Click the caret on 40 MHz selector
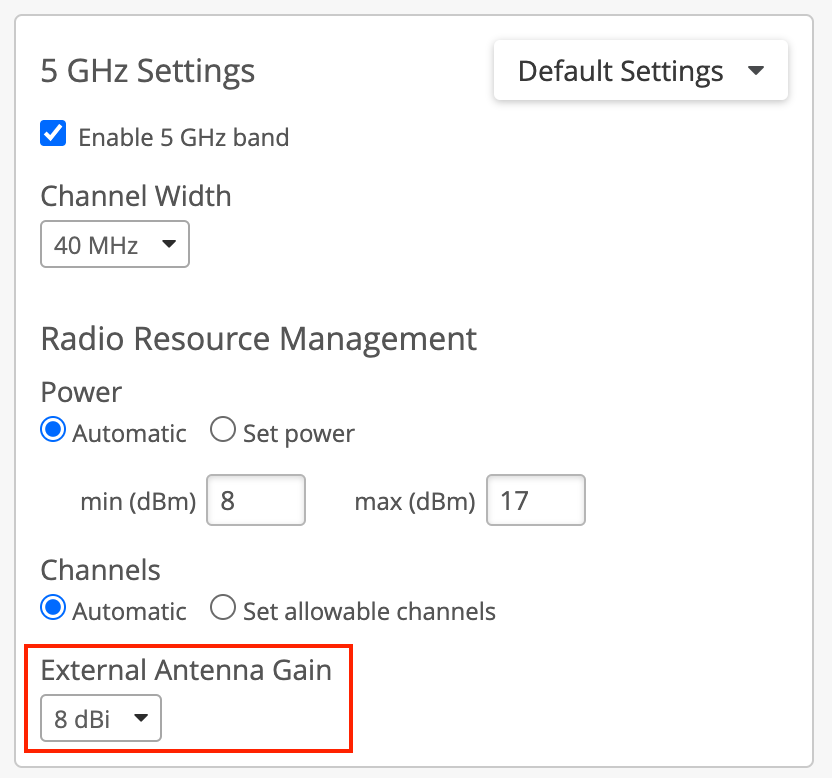Screen dimensions: 832x778 coord(168,244)
